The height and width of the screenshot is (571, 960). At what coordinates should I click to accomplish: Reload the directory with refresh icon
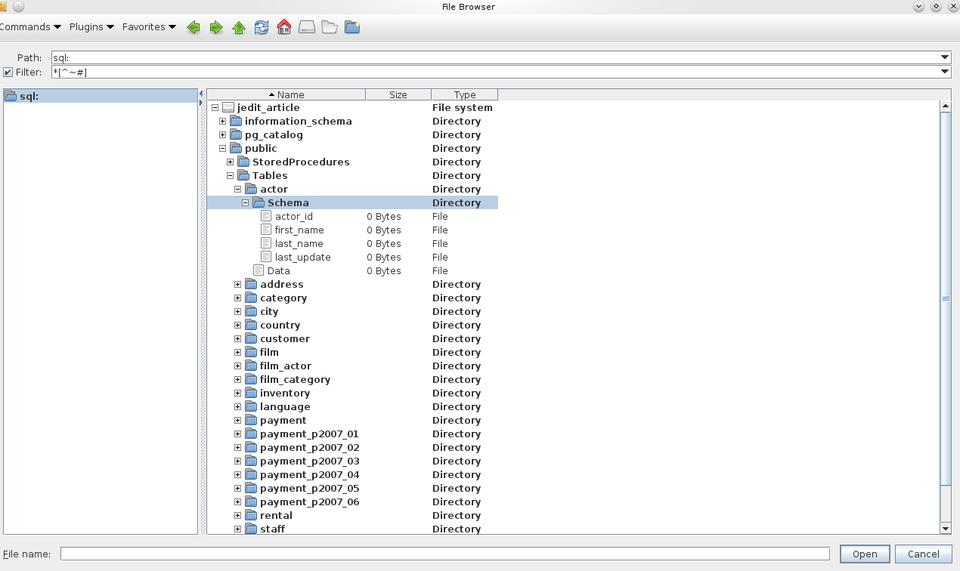pyautogui.click(x=261, y=27)
